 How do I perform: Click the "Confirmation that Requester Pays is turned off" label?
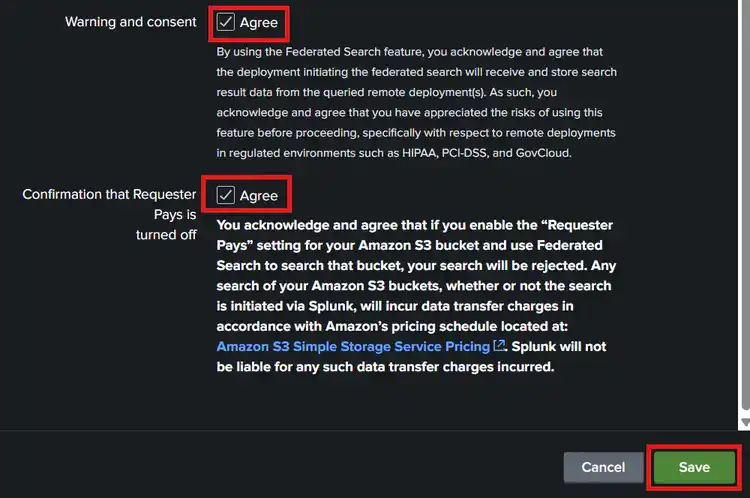(x=110, y=214)
